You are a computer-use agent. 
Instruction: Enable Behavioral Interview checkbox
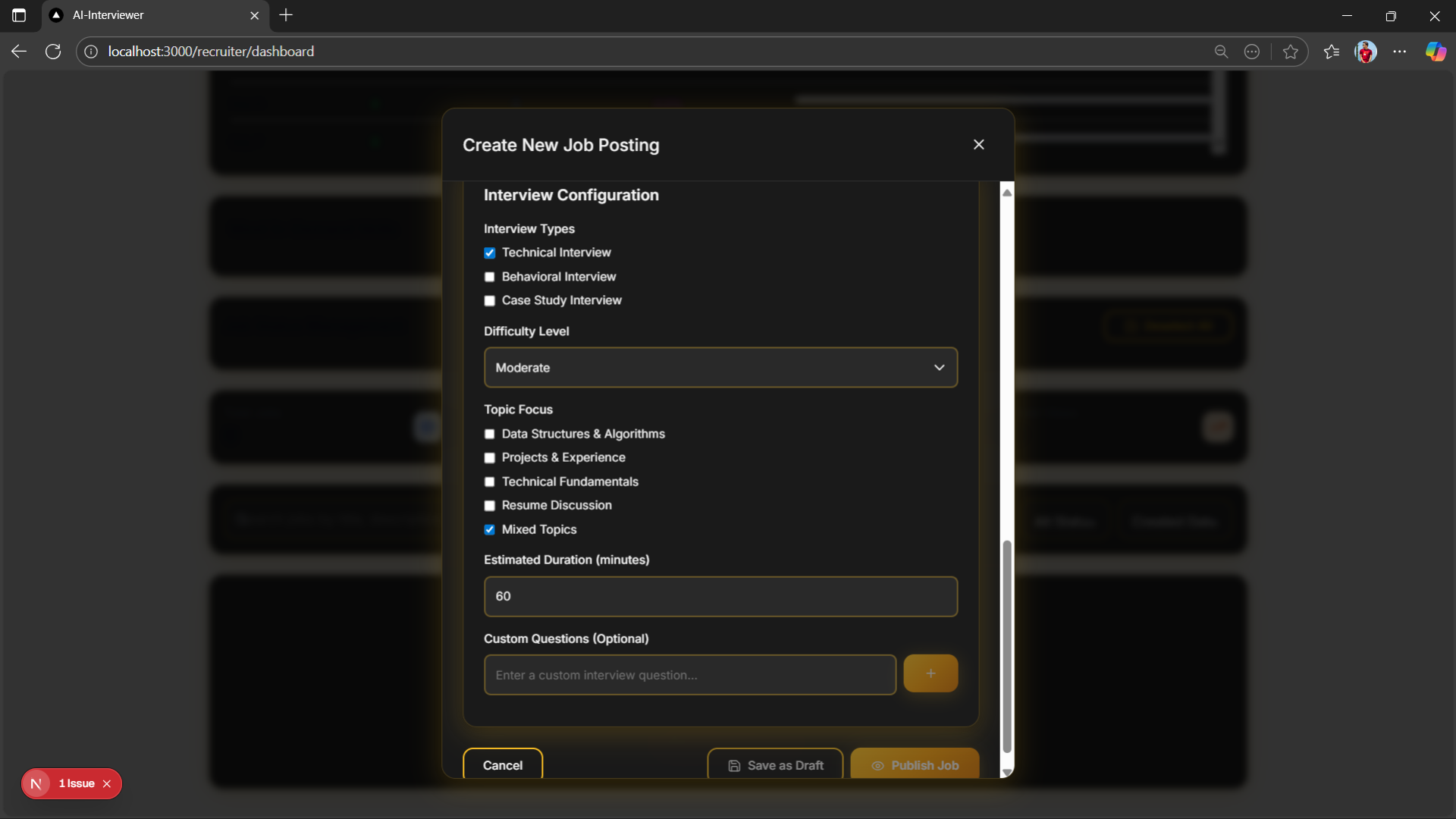click(x=490, y=277)
